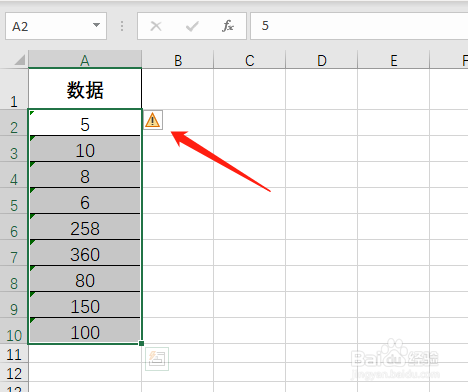Click the Select All triangle corner
The width and height of the screenshot is (468, 392).
pyautogui.click(x=20, y=60)
